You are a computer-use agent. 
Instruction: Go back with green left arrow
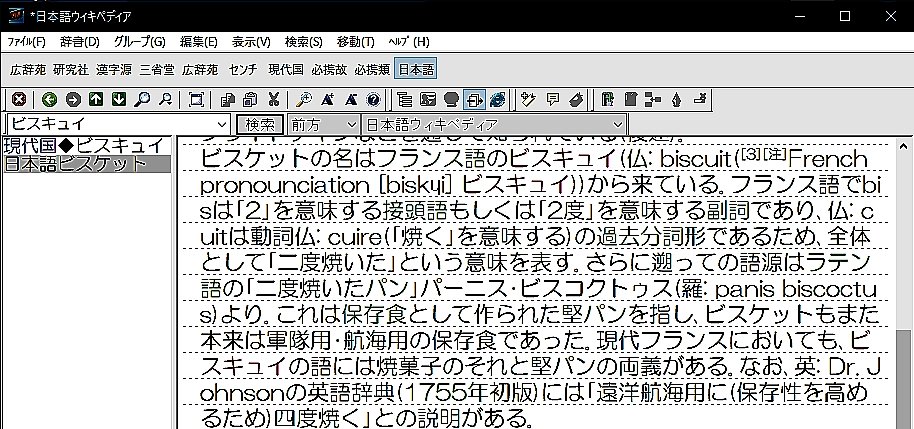pyautogui.click(x=50, y=100)
